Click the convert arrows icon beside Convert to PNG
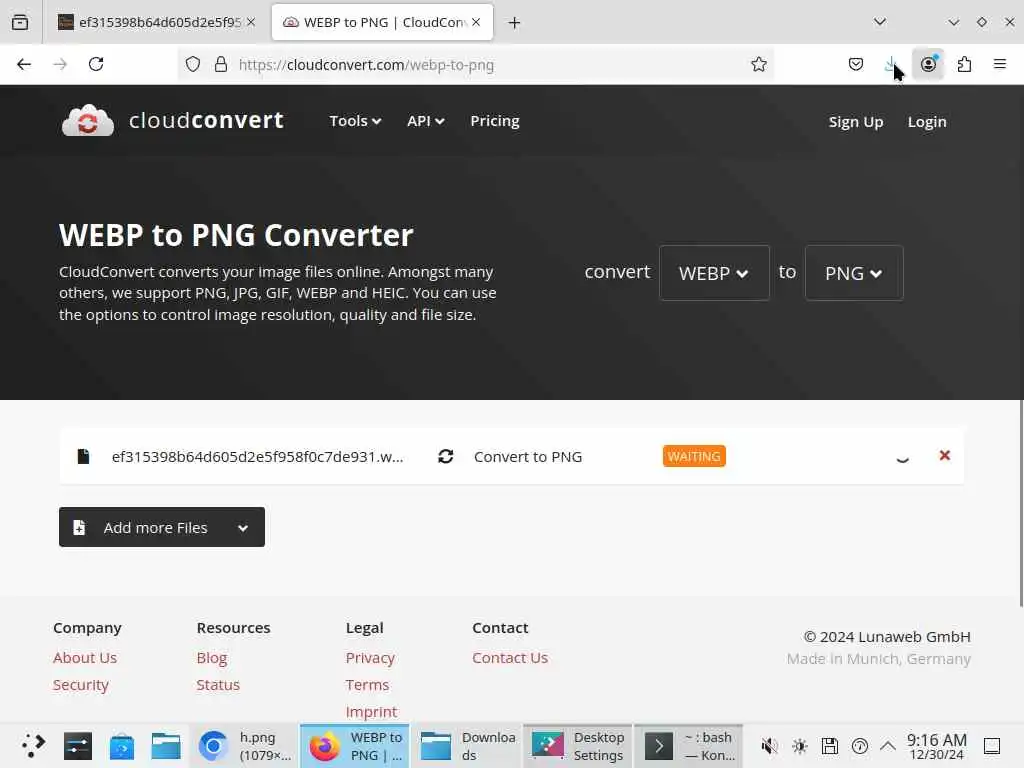Viewport: 1024px width, 768px height. (445, 456)
